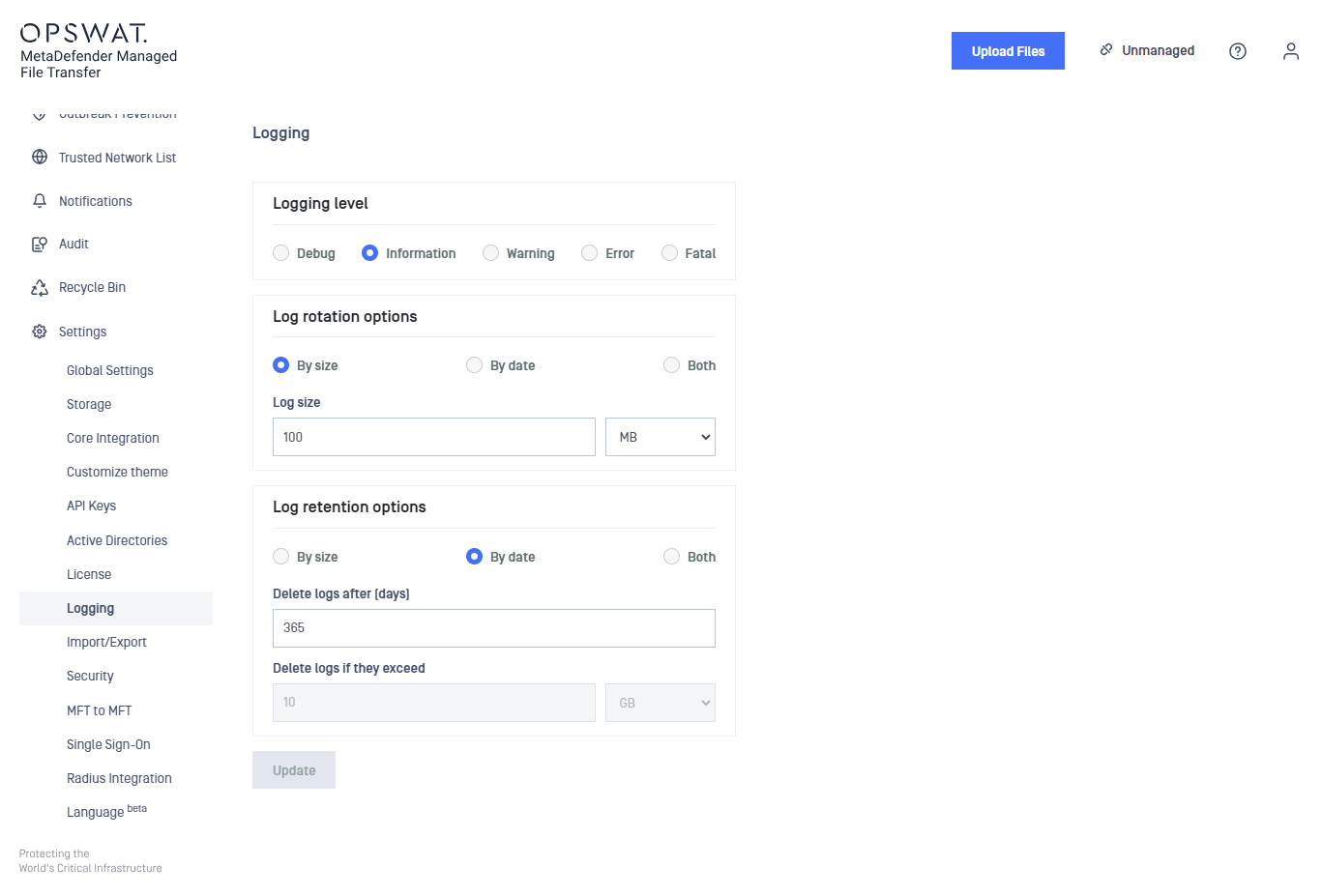Open Storage settings page
1322x896 pixels.
tap(89, 404)
